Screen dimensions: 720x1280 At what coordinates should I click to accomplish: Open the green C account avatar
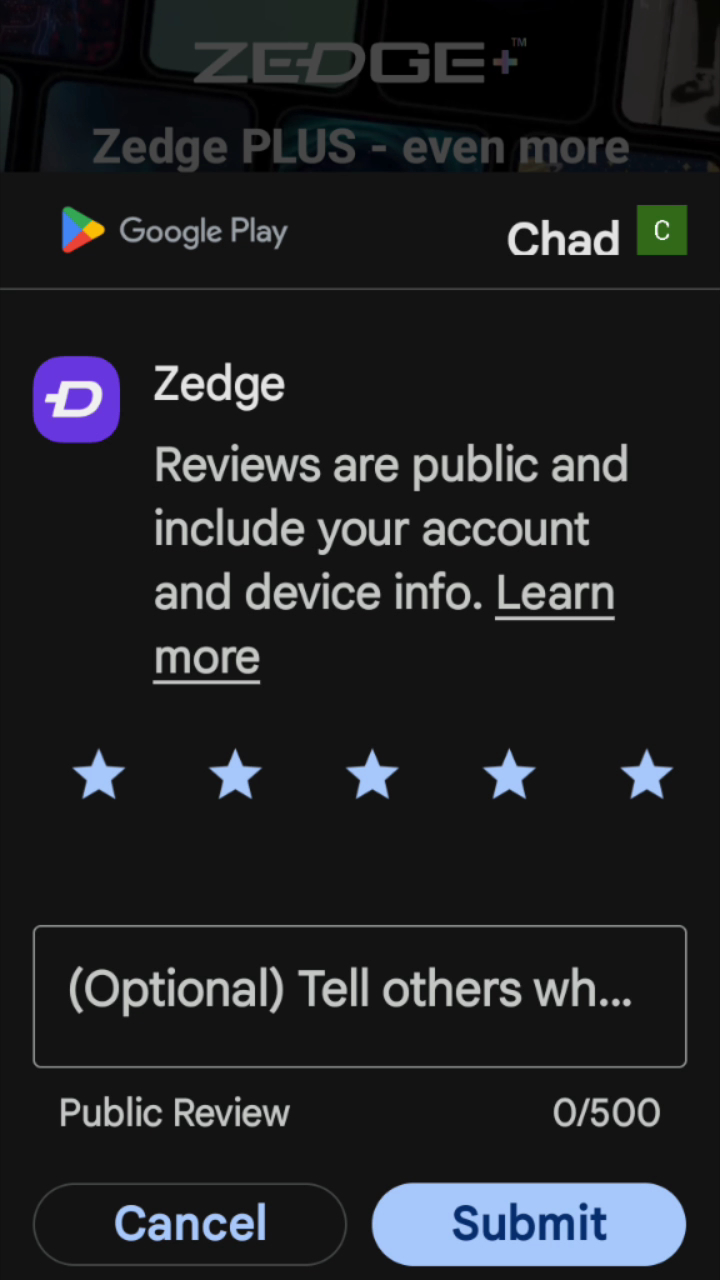[x=662, y=230]
